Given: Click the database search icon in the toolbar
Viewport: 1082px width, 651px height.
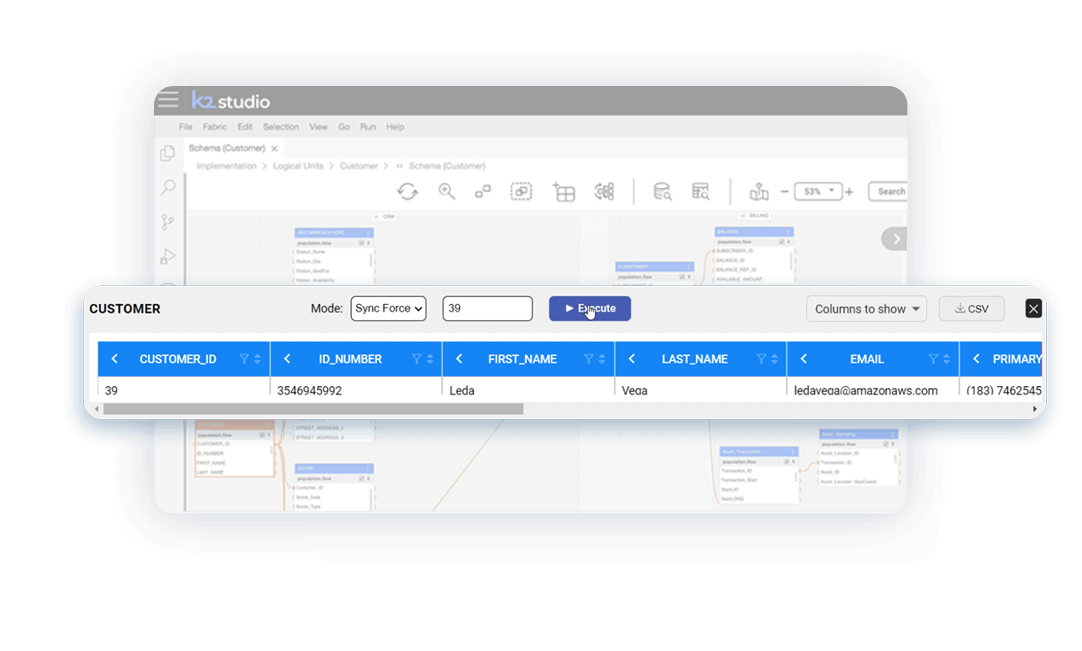Looking at the screenshot, I should (662, 191).
